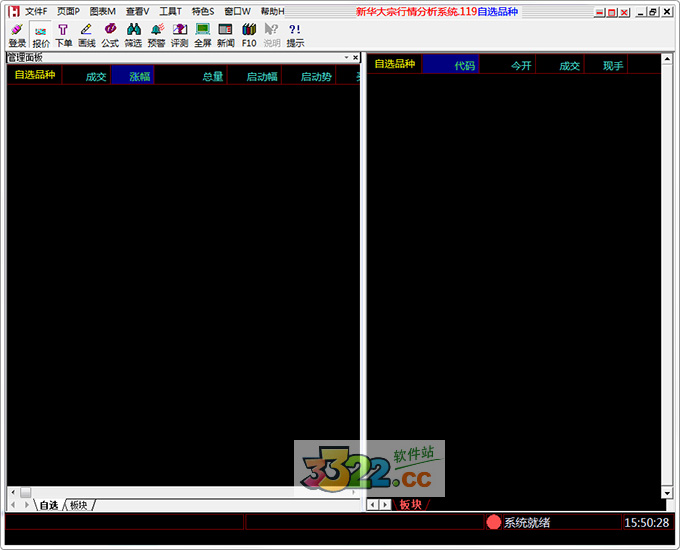680x550 pixels.
Task: Click the right panel tab scroll right arrow
Action: (x=385, y=504)
